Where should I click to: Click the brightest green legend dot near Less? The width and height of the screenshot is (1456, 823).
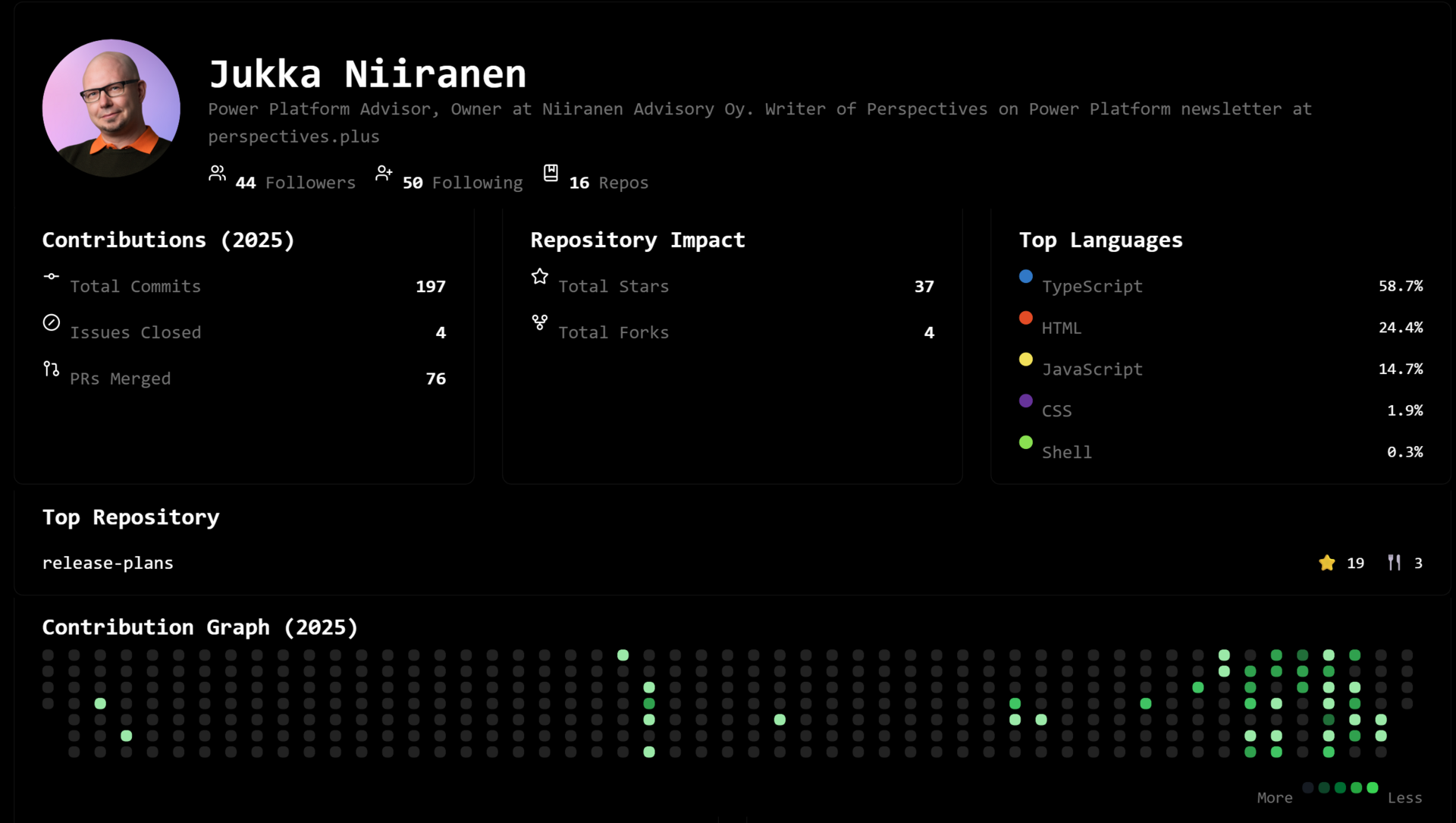1372,787
